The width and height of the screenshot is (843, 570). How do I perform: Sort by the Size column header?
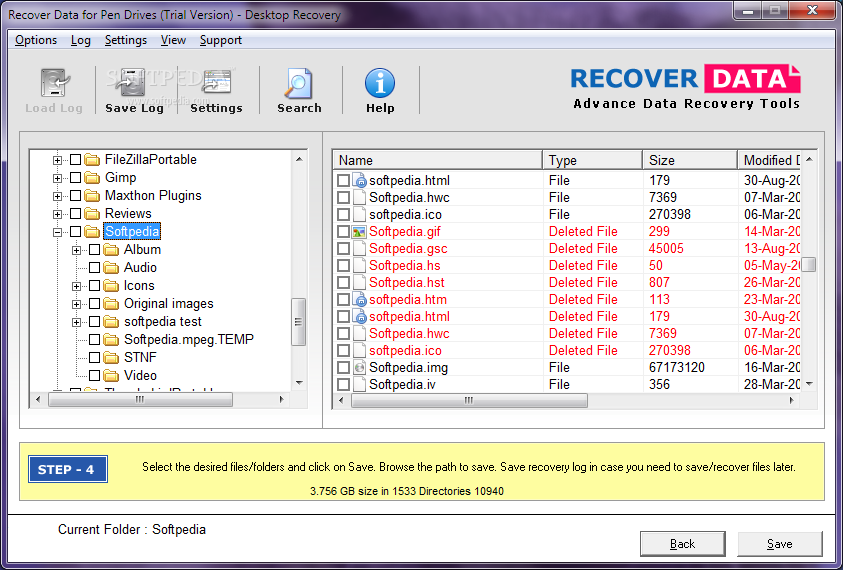click(x=690, y=160)
